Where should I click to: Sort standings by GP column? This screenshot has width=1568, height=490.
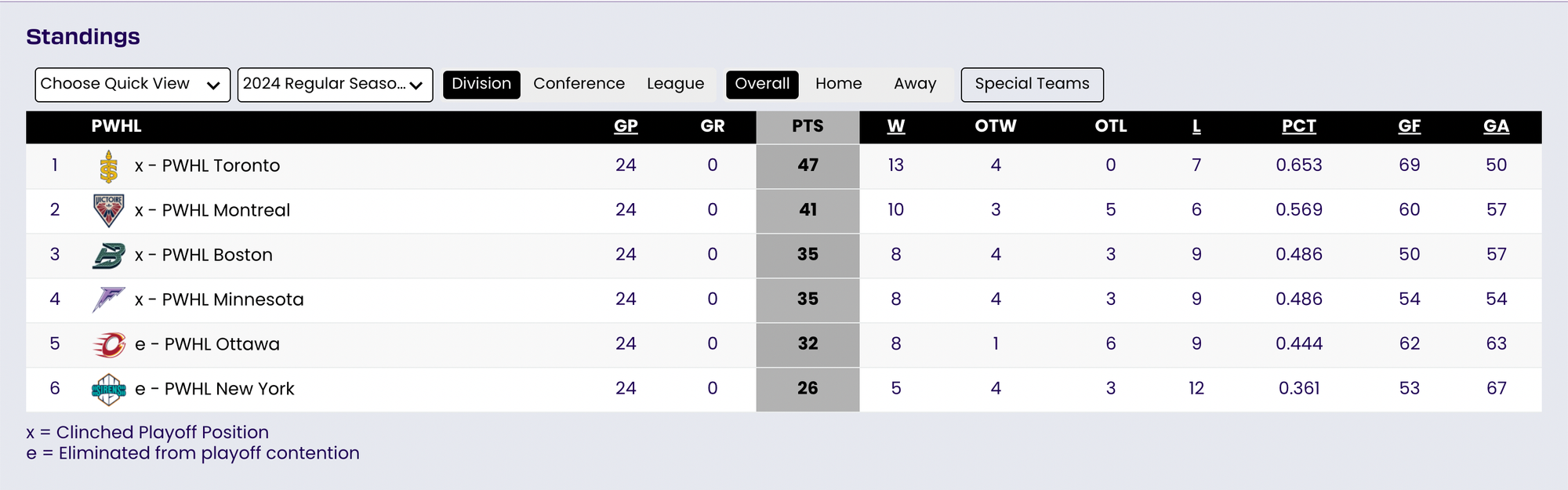[626, 126]
